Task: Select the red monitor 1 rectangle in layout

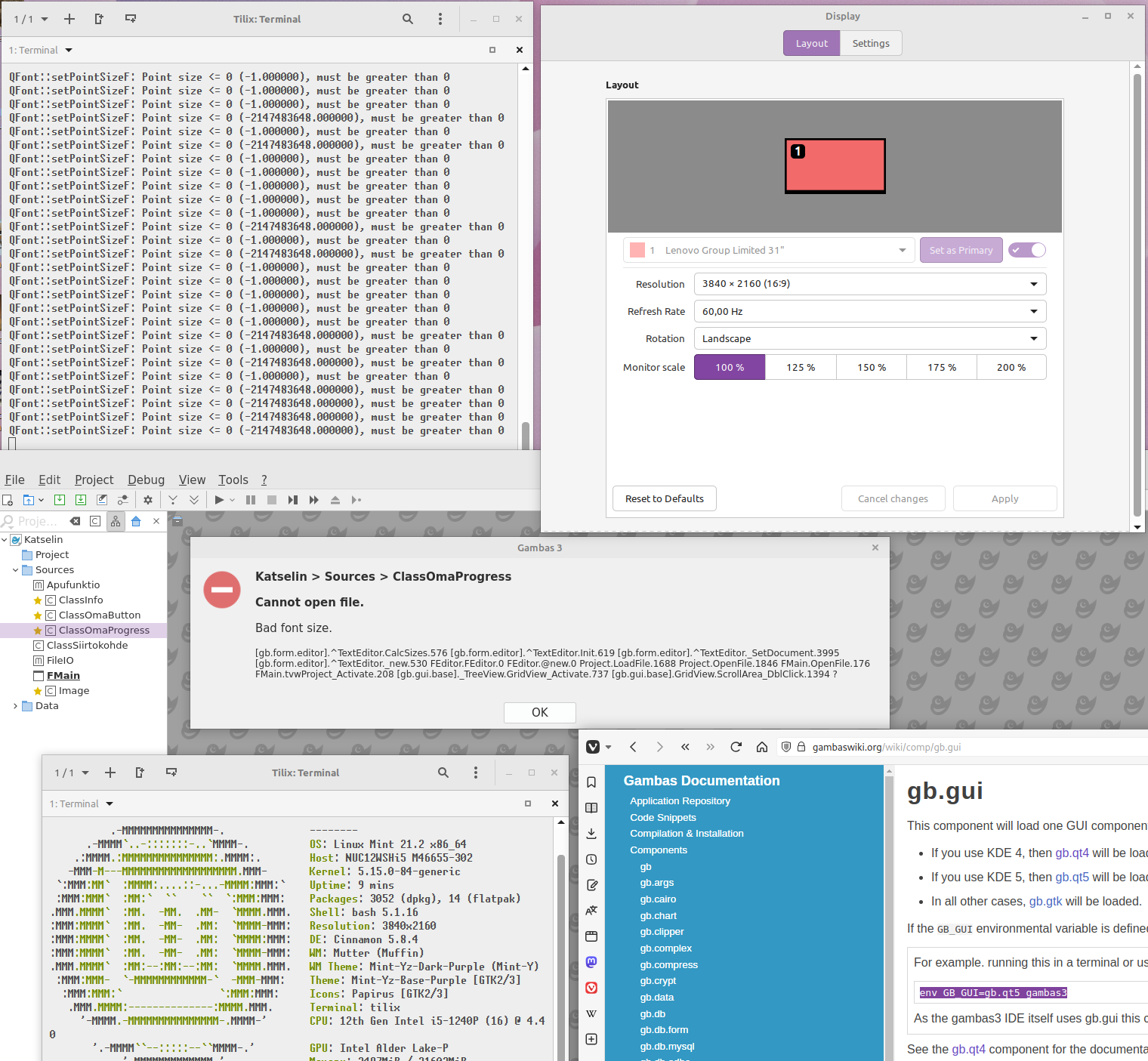Action: point(835,166)
